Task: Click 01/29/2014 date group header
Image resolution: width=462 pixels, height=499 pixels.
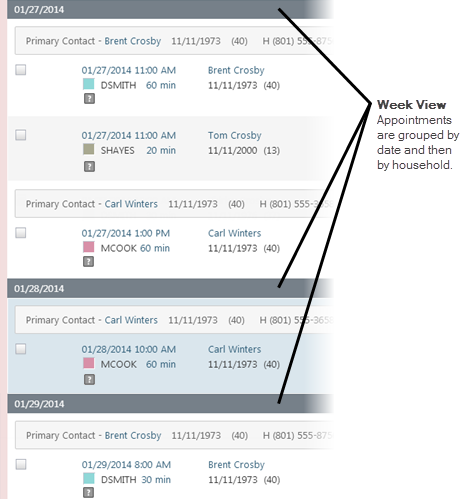Action: coord(170,404)
